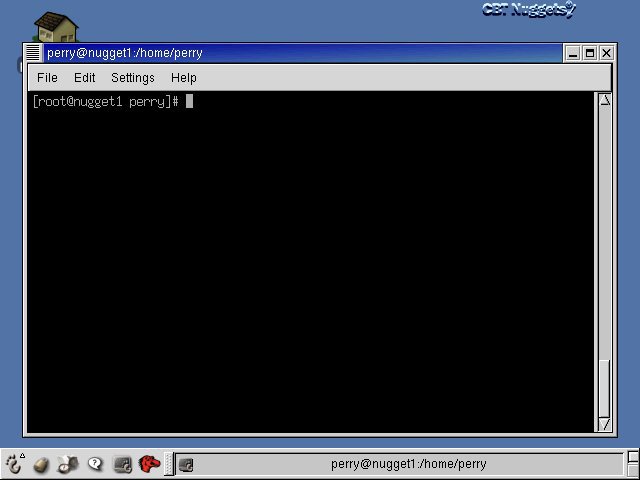Viewport: 640px width, 480px height.
Task: Launch the terminal emulator panel icon
Action: (x=122, y=464)
